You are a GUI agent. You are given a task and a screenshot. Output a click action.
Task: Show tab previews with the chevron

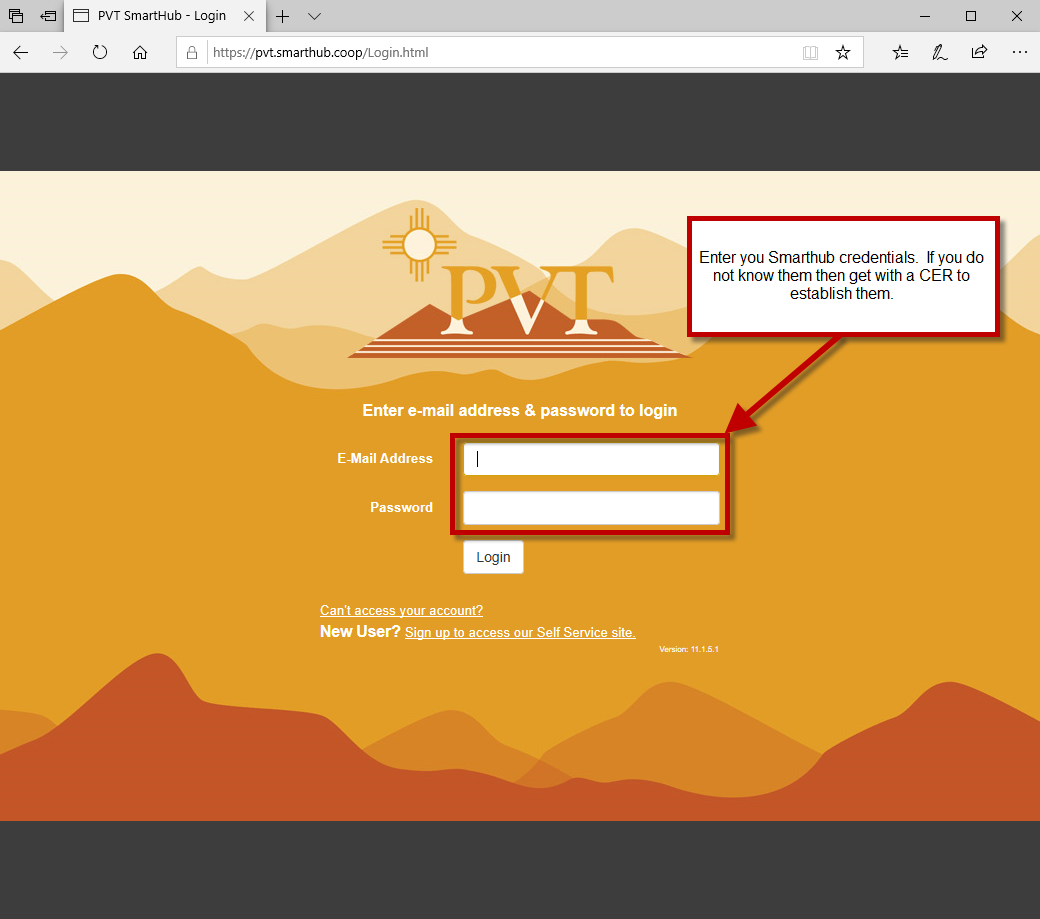pyautogui.click(x=314, y=16)
